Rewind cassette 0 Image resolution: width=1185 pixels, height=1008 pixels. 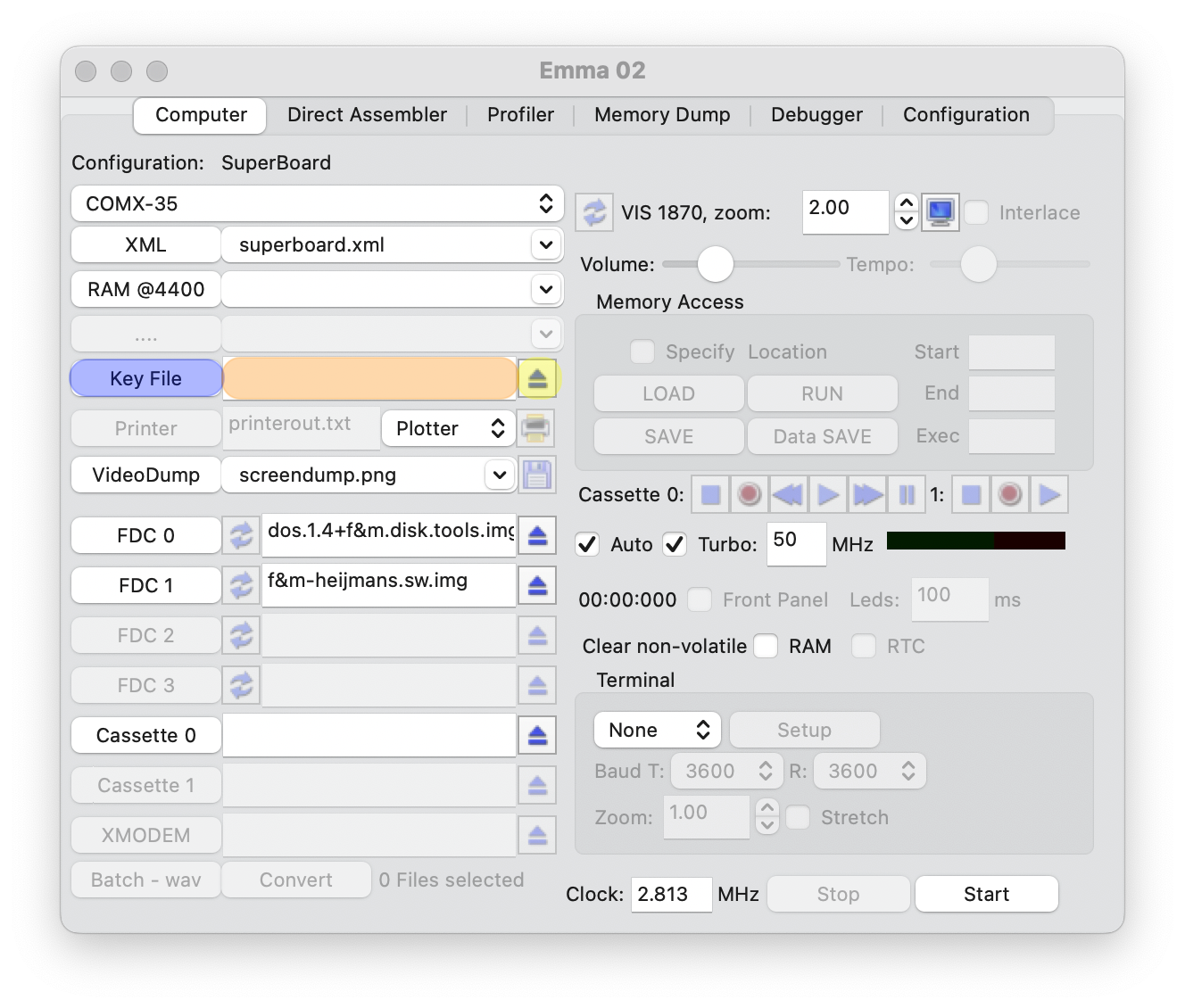pyautogui.click(x=789, y=494)
